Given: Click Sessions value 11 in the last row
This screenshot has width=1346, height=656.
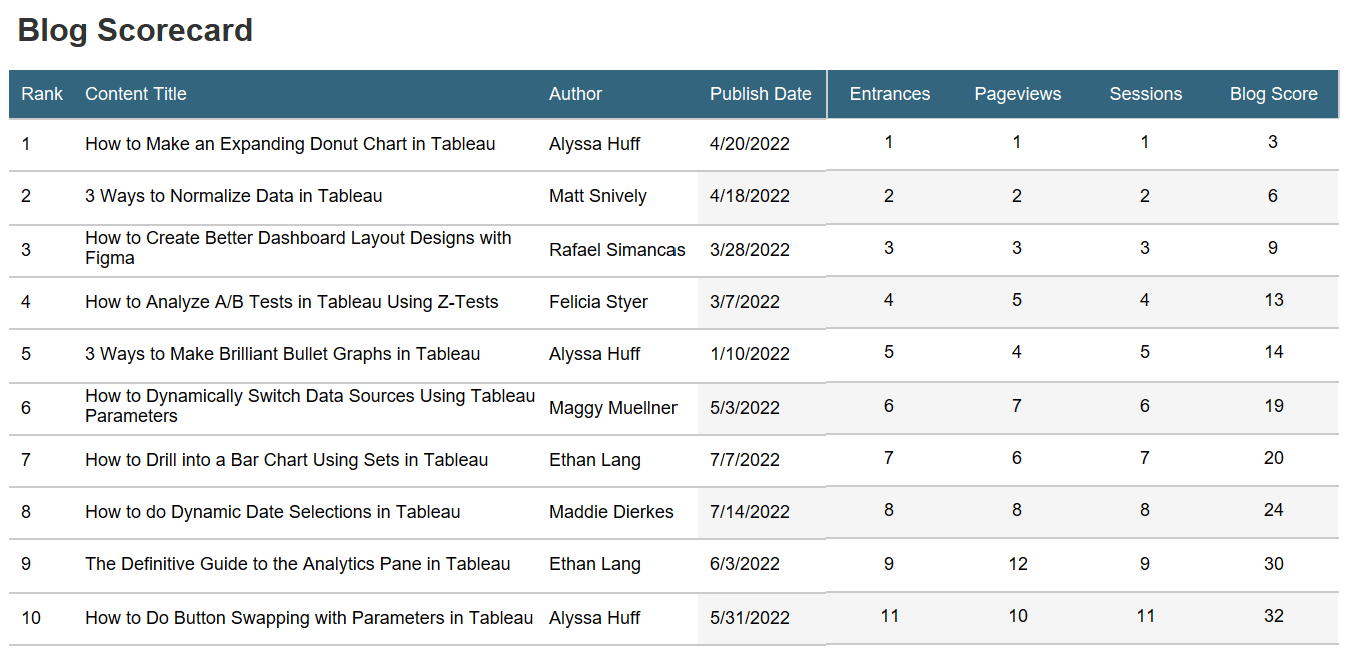Looking at the screenshot, I should click(1146, 616).
